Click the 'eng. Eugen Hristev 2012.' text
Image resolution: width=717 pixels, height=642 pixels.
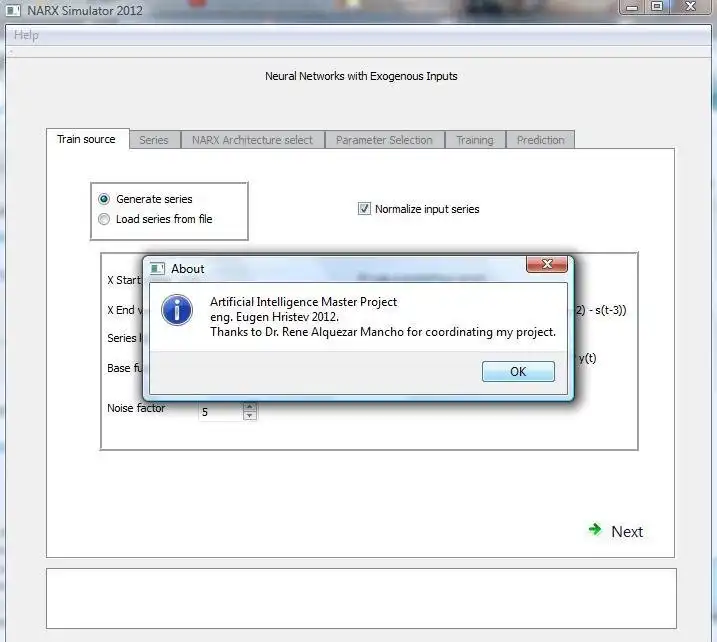(x=274, y=317)
